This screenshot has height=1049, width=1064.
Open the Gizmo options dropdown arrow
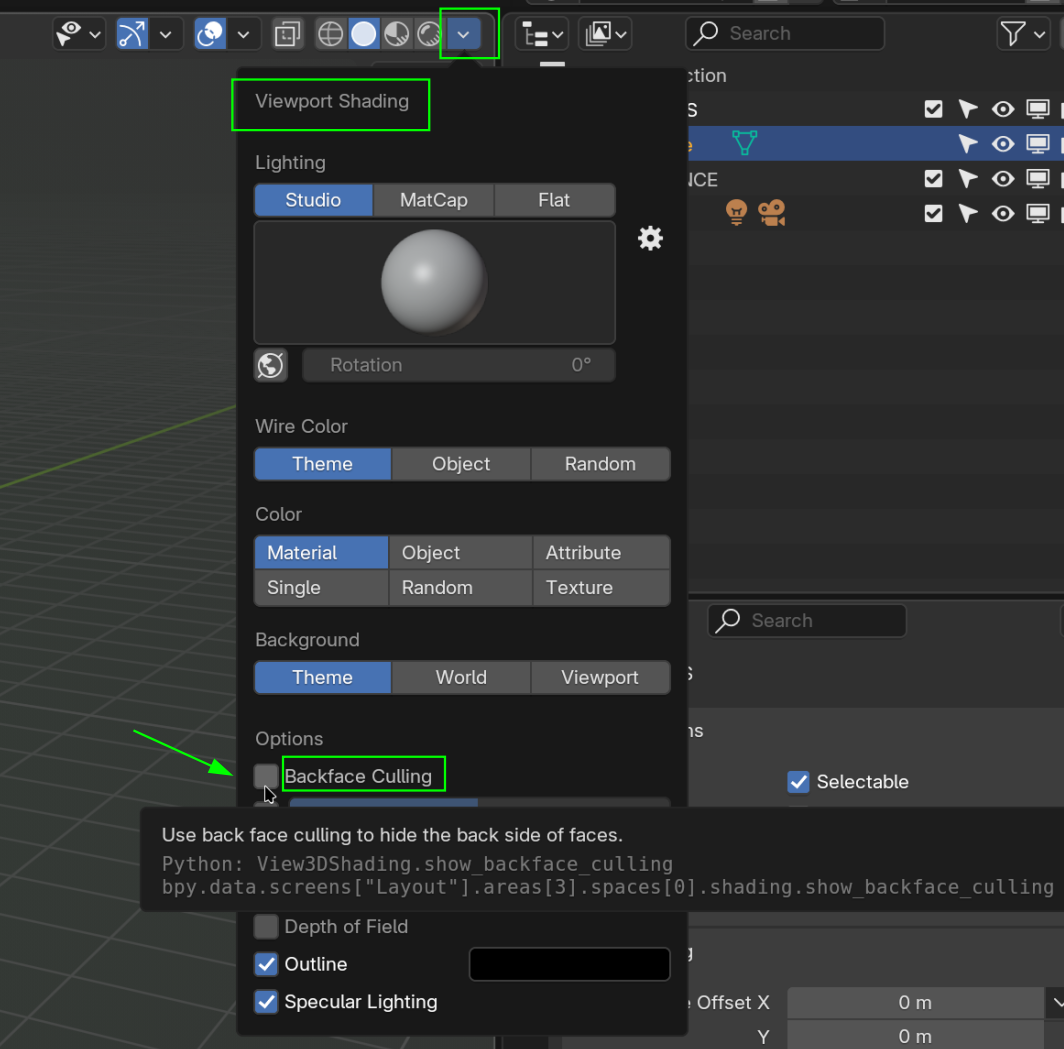pyautogui.click(x=165, y=34)
